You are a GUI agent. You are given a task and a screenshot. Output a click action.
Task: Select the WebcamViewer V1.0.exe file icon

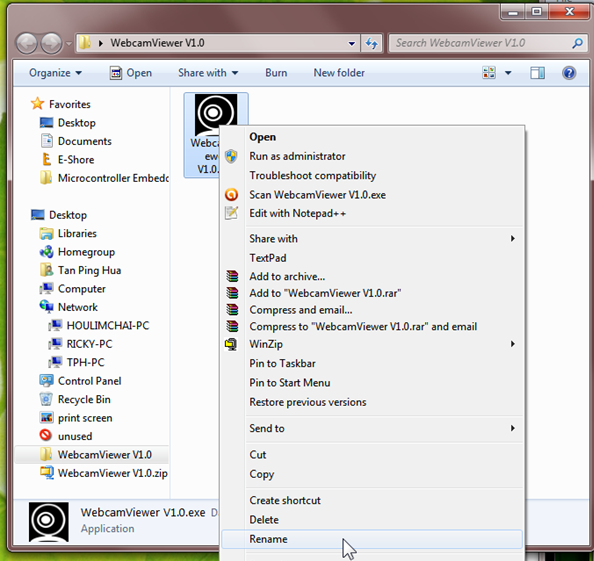tap(216, 115)
